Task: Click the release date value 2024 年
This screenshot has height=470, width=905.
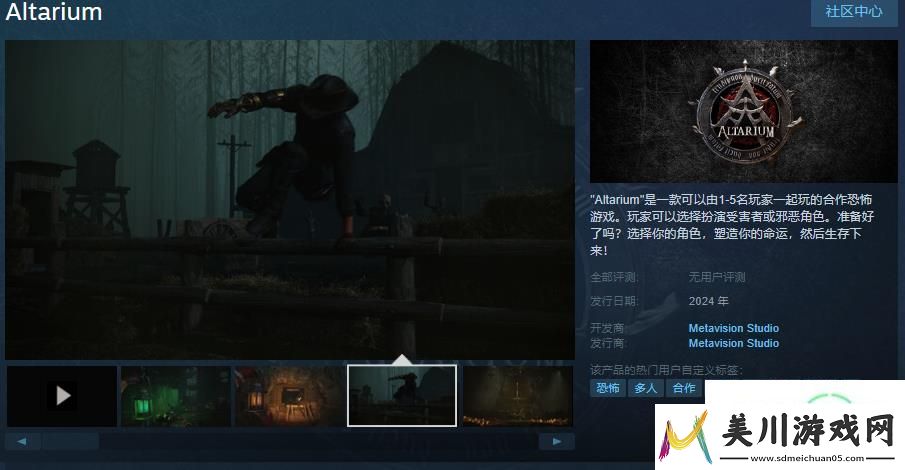Action: (708, 301)
